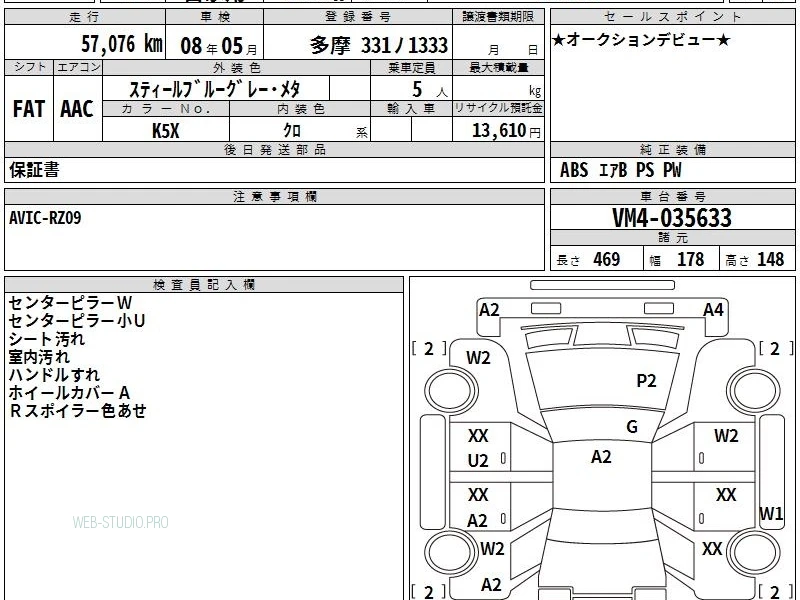This screenshot has width=800, height=600.
Task: Select recycle deposit "13,610円"
Action: [x=506, y=131]
